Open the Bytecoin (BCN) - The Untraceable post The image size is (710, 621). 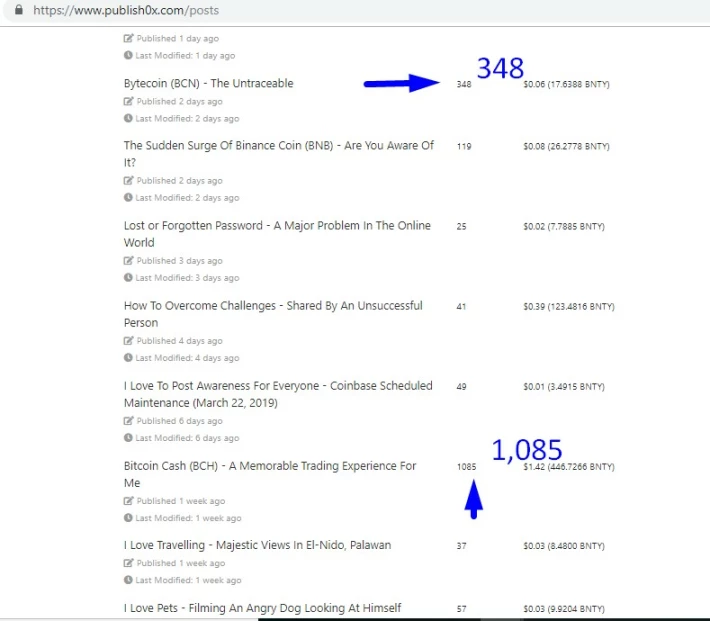point(208,83)
